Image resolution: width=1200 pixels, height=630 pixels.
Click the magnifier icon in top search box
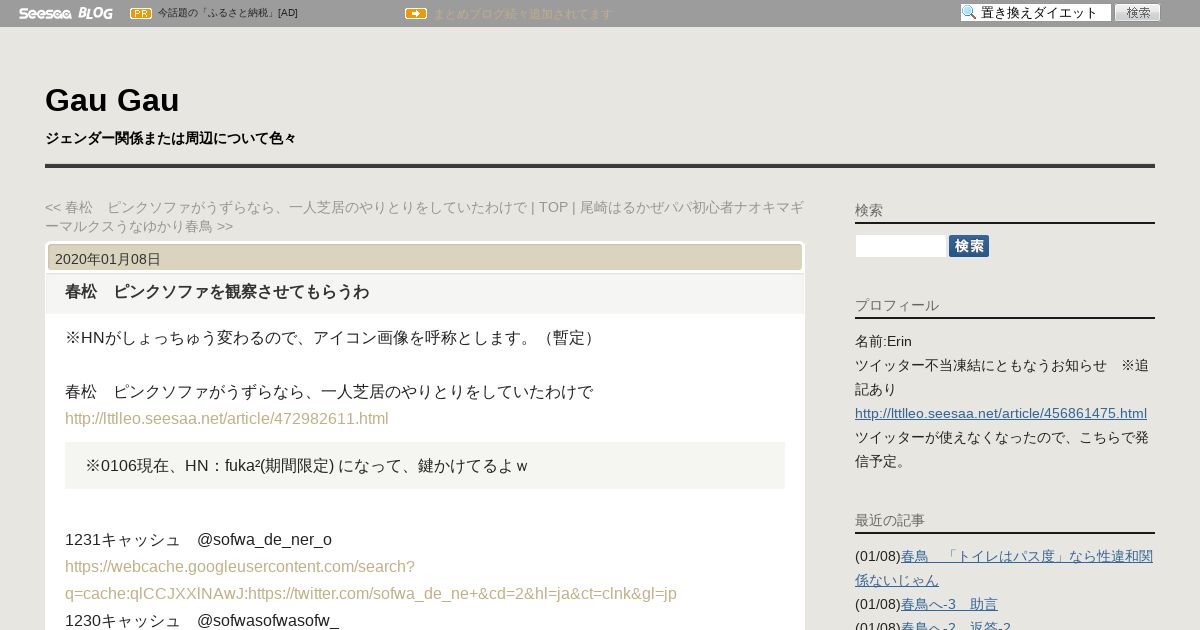point(969,13)
